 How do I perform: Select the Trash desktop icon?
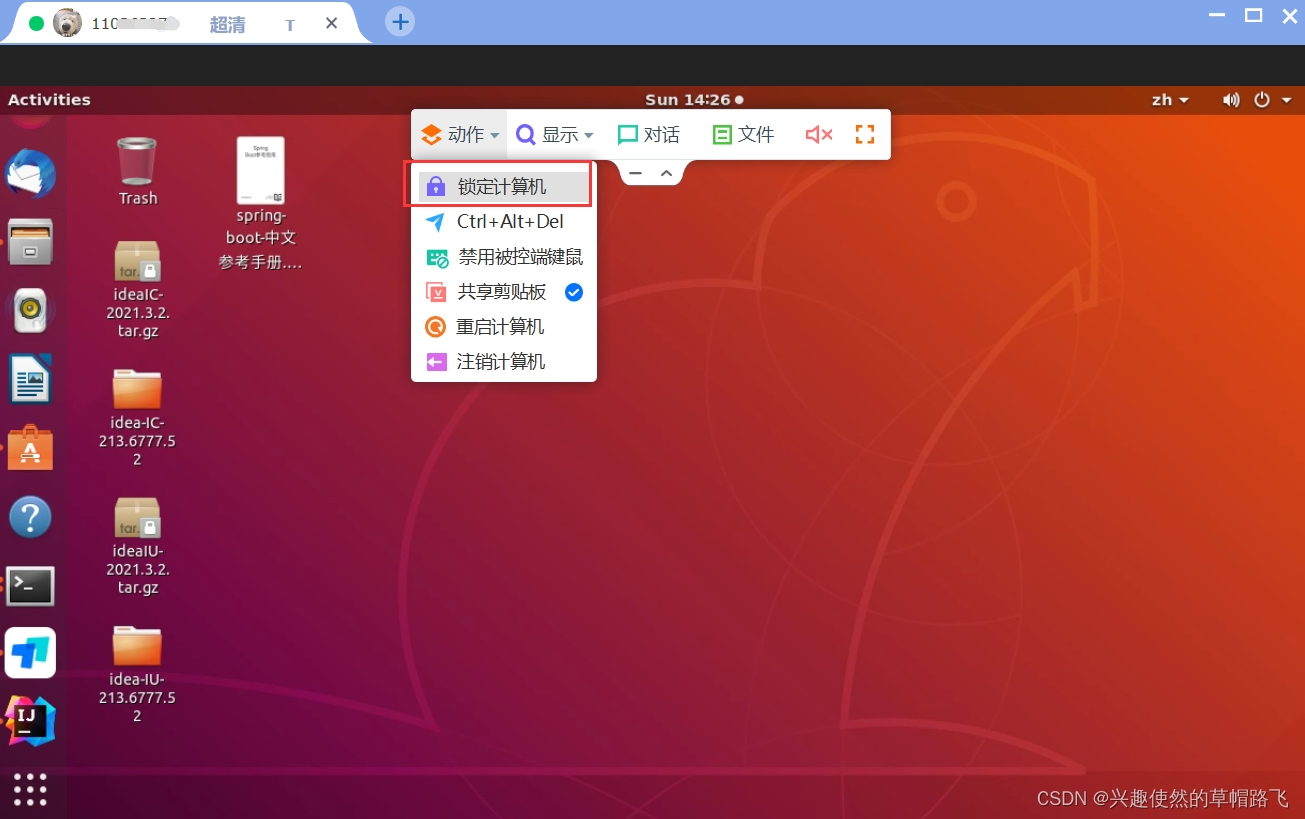point(137,171)
